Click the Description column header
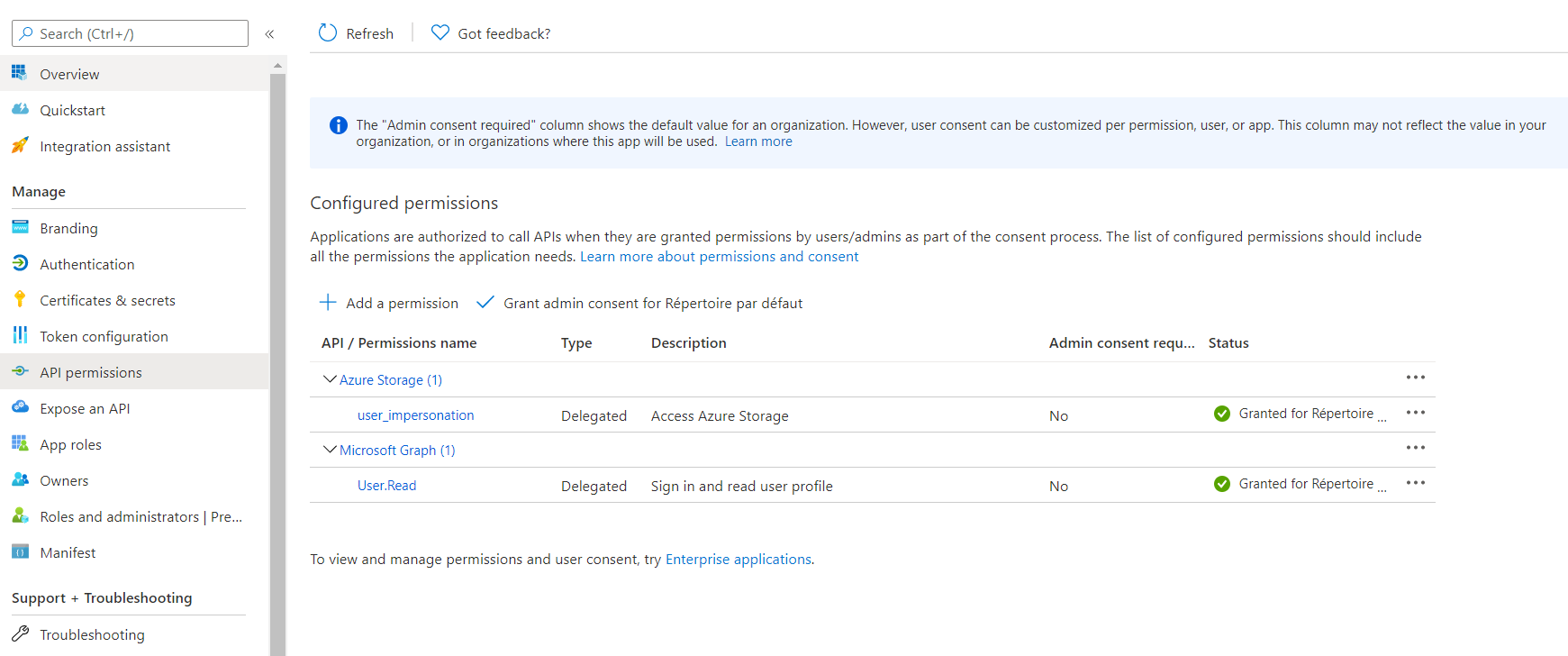 pos(688,343)
